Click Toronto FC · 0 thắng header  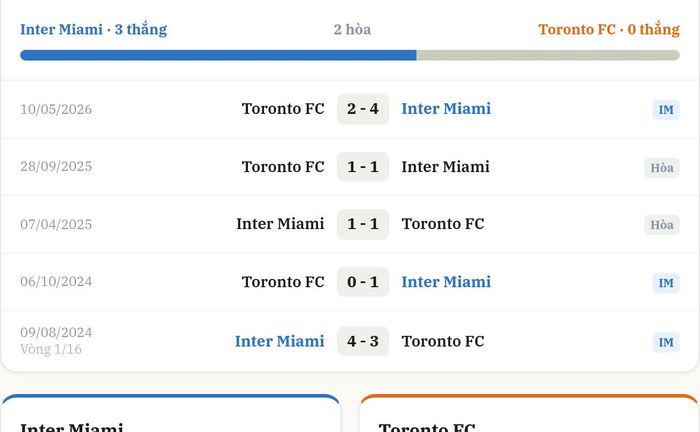coord(609,29)
